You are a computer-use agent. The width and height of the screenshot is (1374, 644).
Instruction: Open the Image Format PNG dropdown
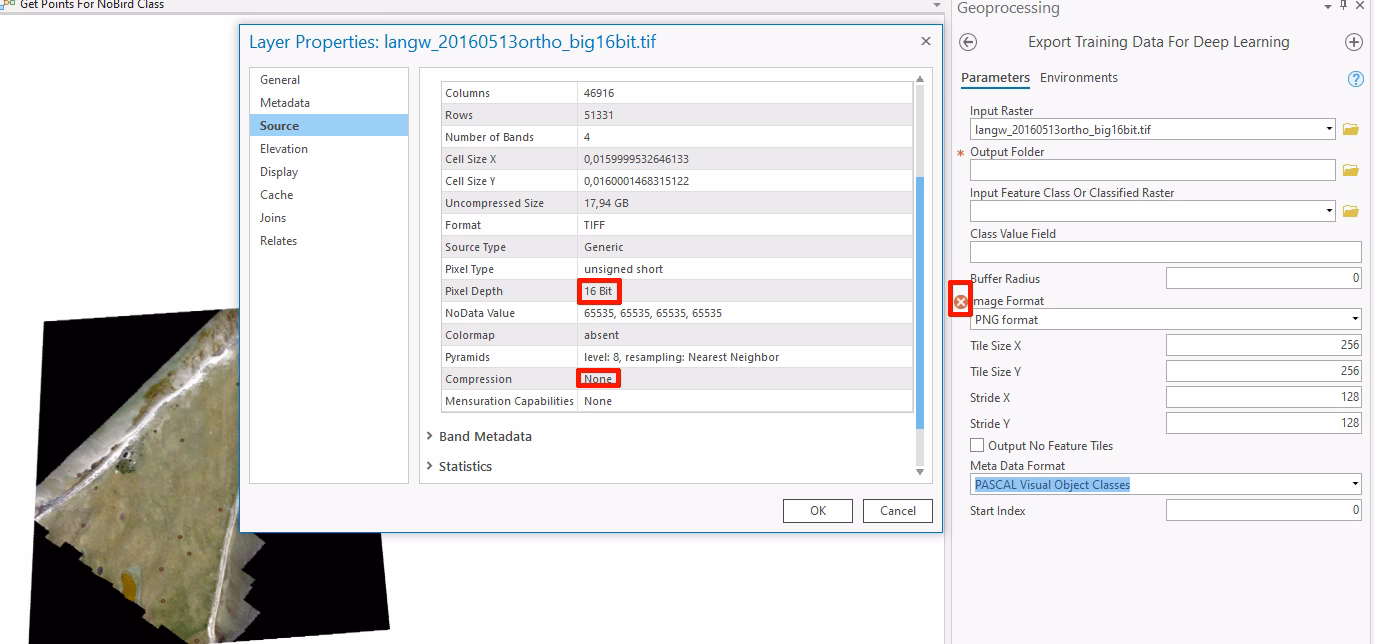(1165, 320)
